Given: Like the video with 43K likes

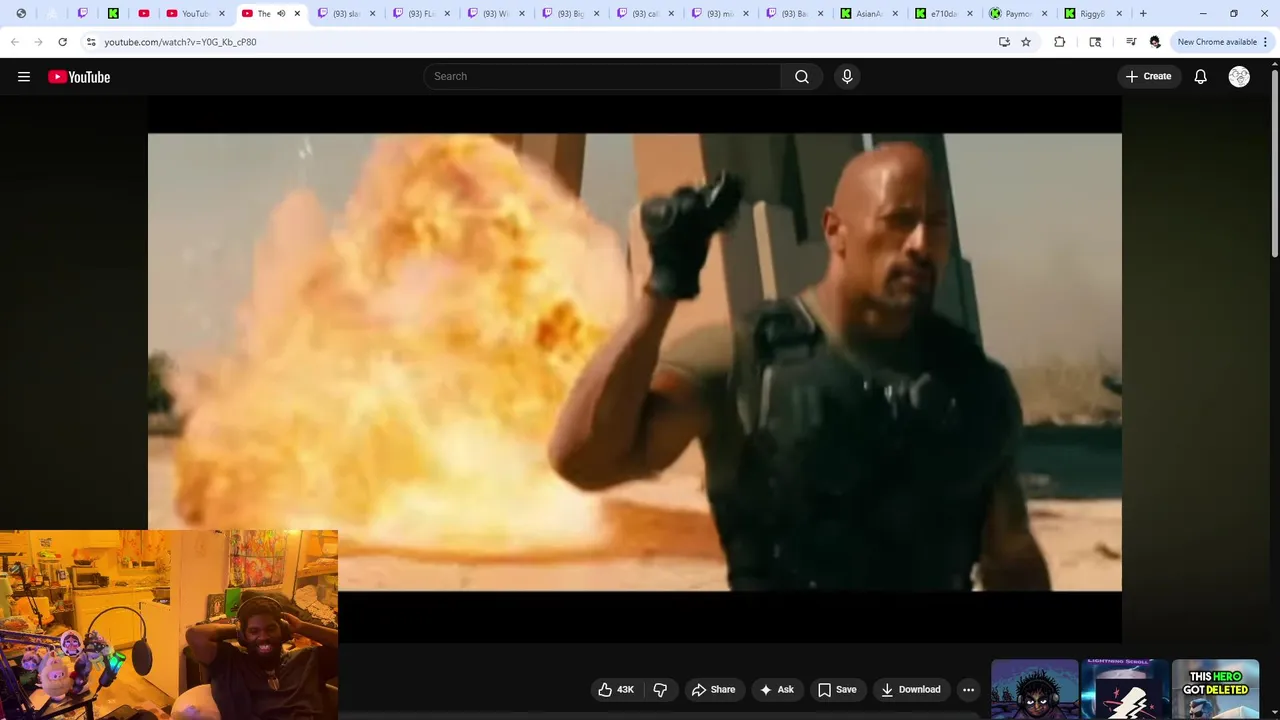Looking at the screenshot, I should [x=616, y=689].
